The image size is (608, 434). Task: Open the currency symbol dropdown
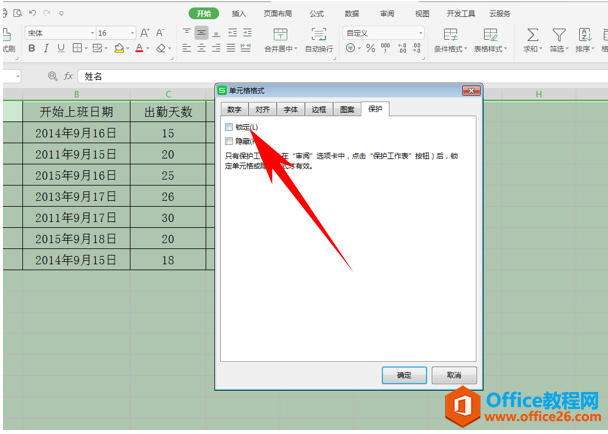point(359,48)
